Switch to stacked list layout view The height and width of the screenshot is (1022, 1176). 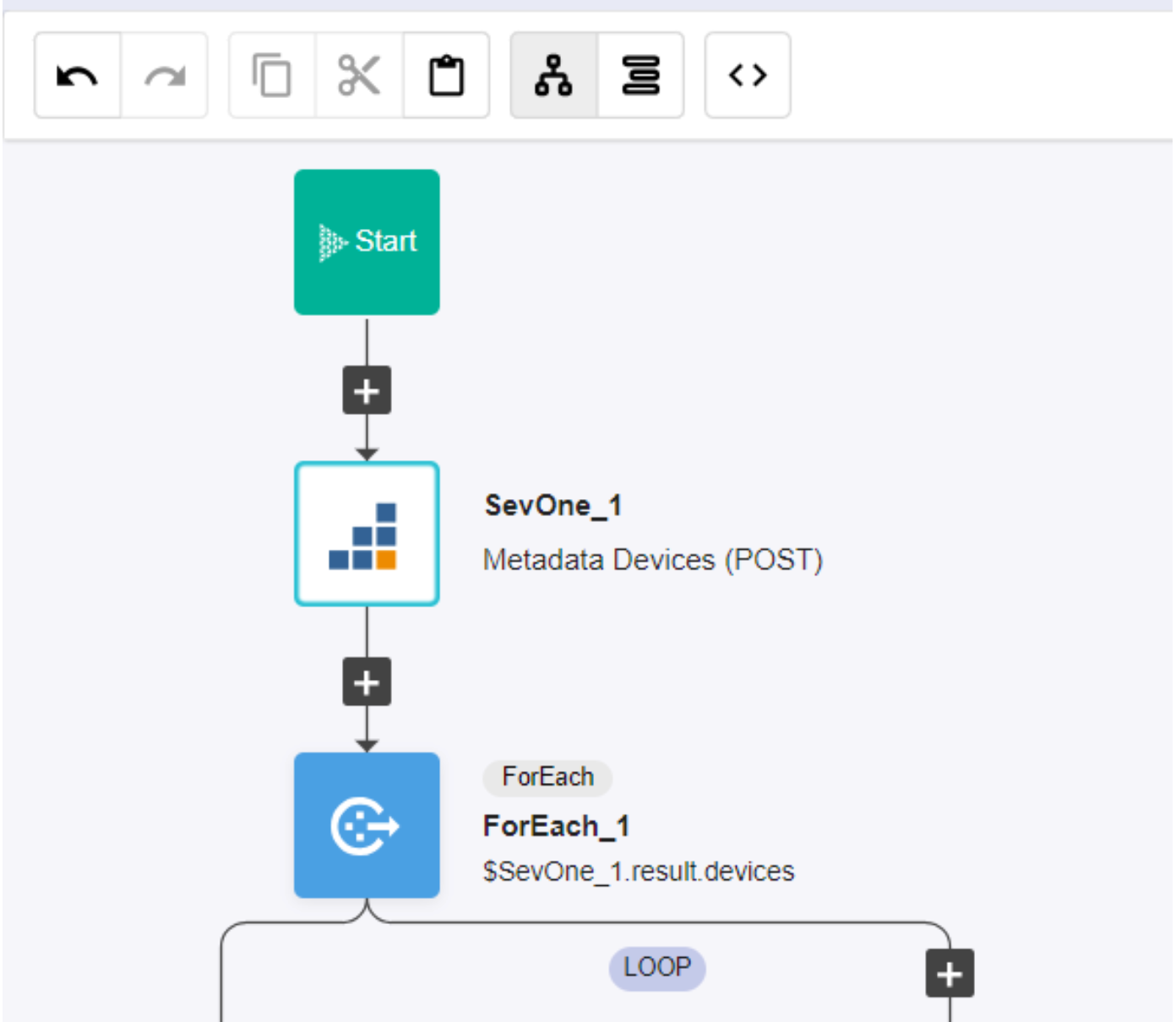coord(641,76)
